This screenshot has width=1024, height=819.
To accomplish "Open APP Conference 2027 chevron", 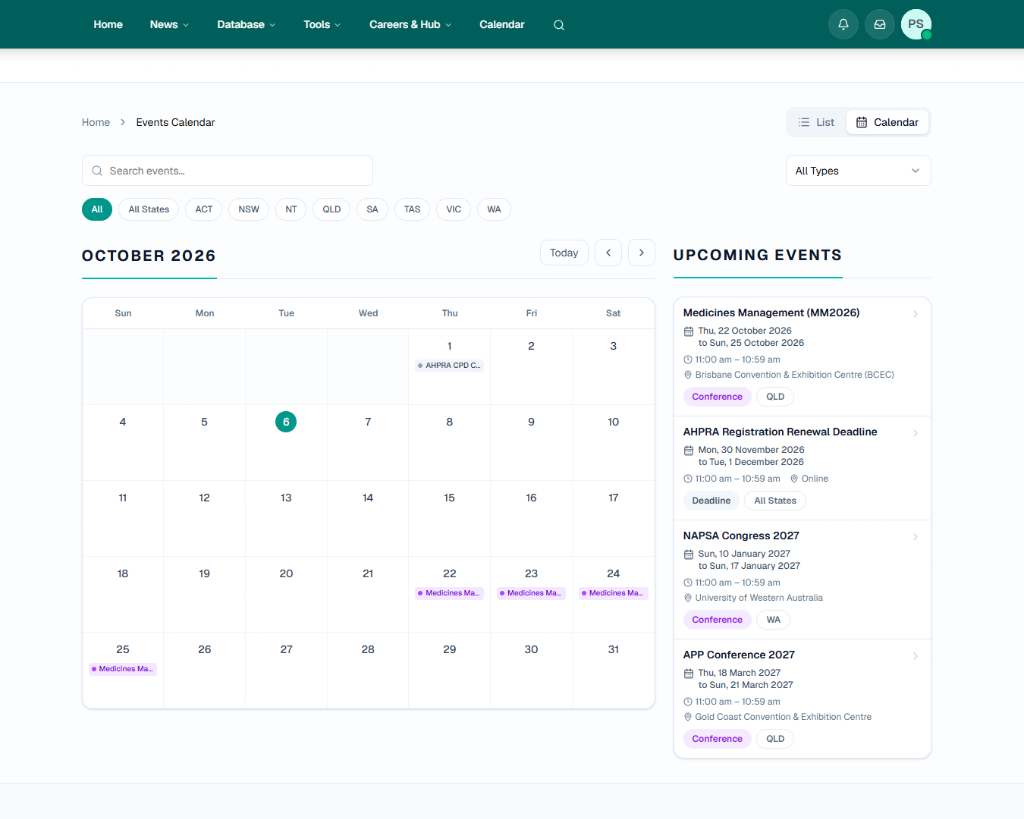I will (915, 656).
